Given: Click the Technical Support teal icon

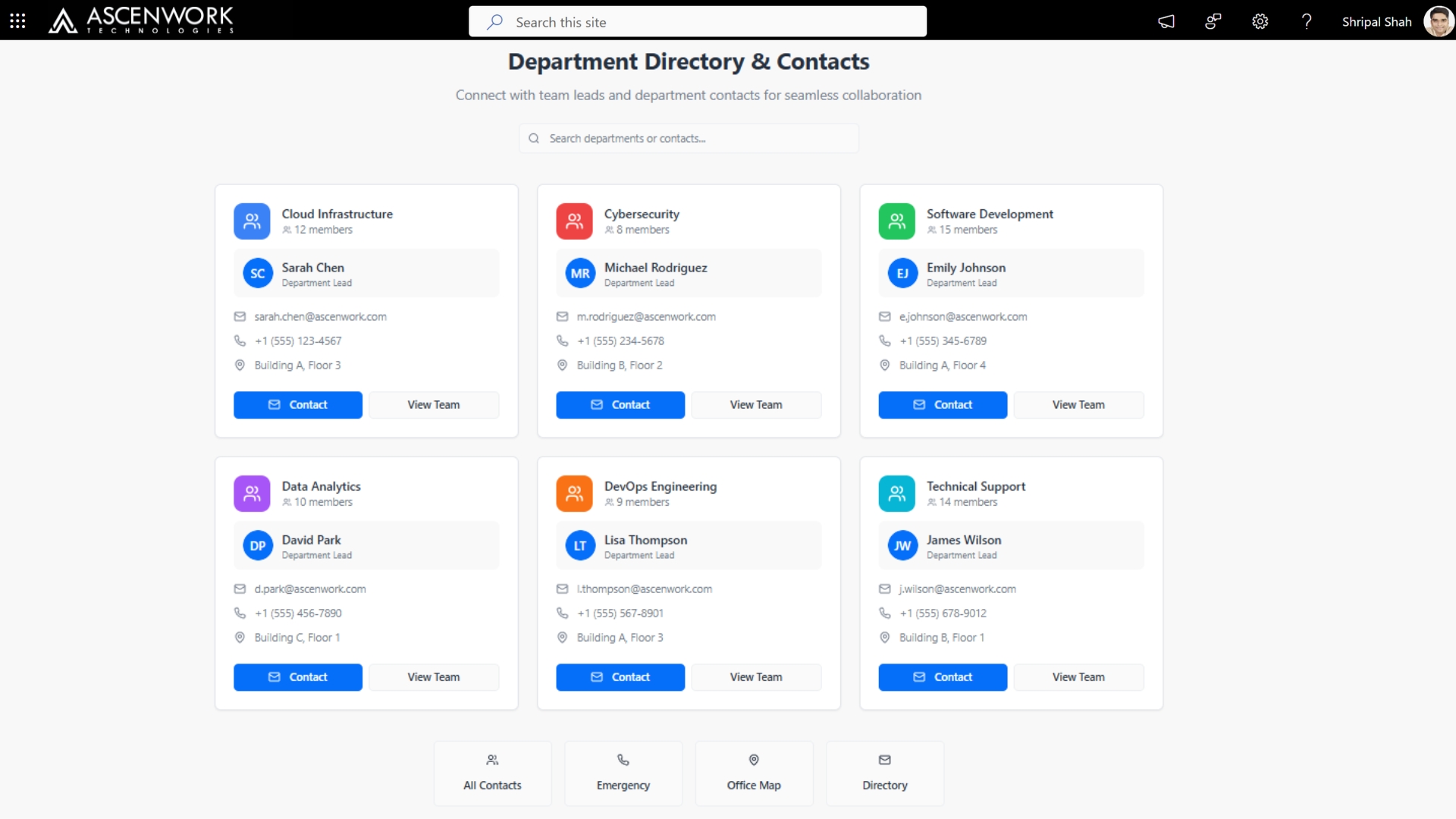Looking at the screenshot, I should [x=896, y=494].
